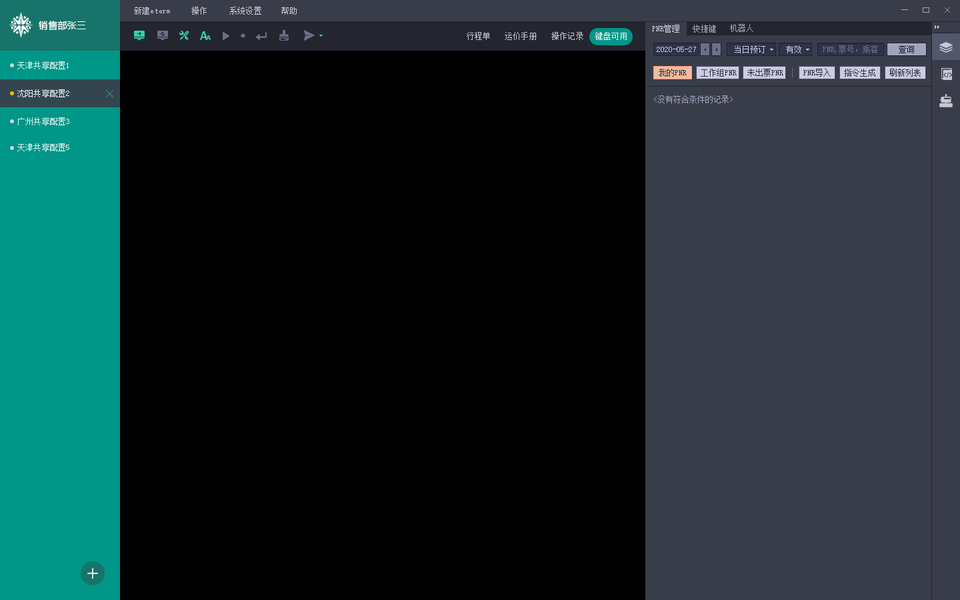Click the code brackets icon on right sidebar
This screenshot has width=960, height=600.
(x=946, y=74)
